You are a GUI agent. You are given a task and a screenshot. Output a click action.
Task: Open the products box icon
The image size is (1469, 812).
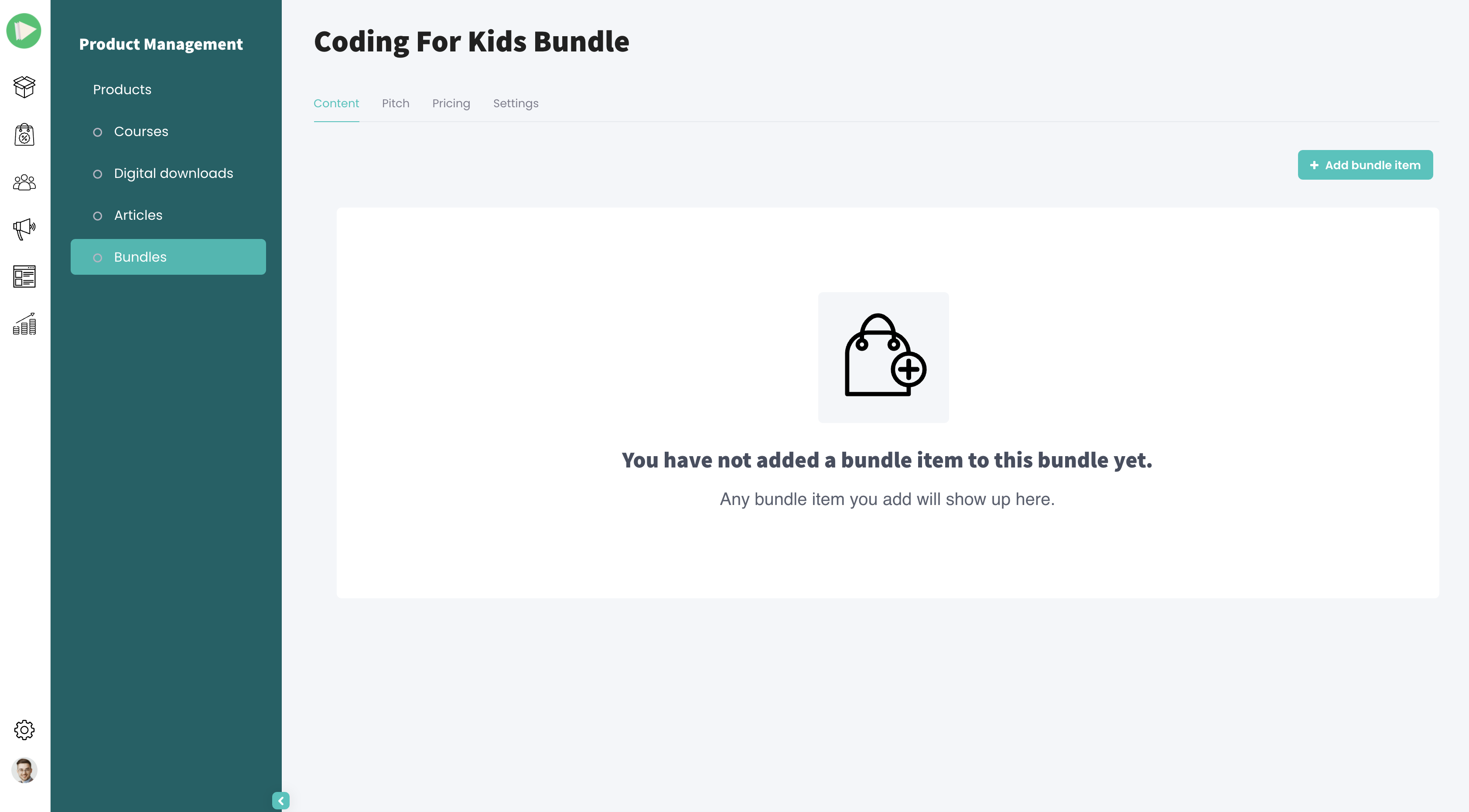tap(24, 87)
